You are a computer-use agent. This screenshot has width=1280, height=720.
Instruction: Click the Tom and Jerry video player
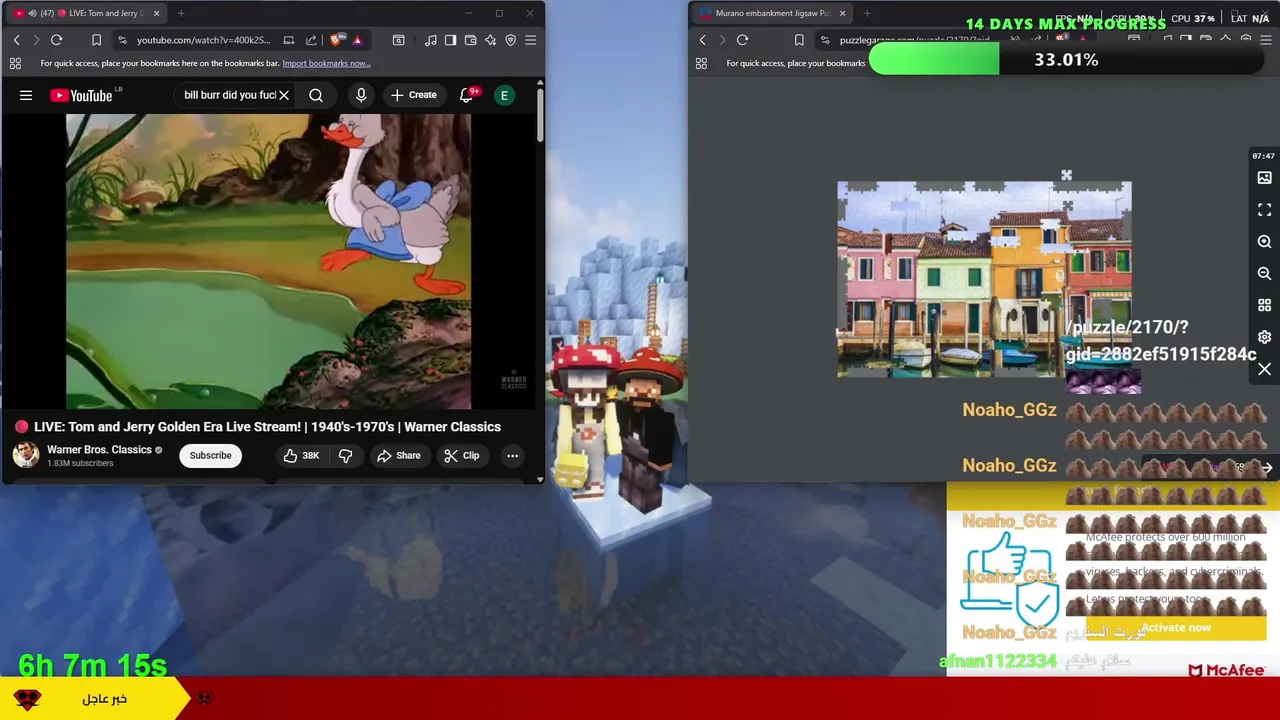[x=268, y=262]
